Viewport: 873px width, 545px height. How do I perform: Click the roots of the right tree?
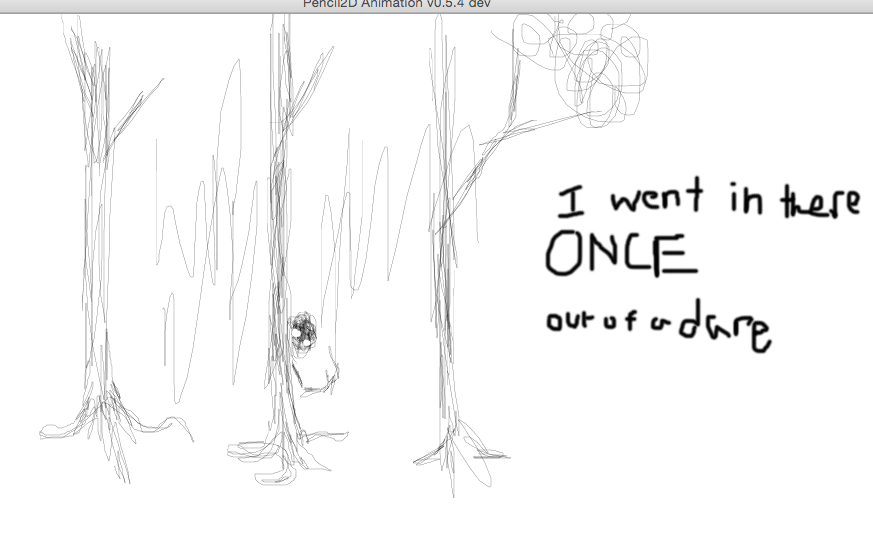pos(455,452)
